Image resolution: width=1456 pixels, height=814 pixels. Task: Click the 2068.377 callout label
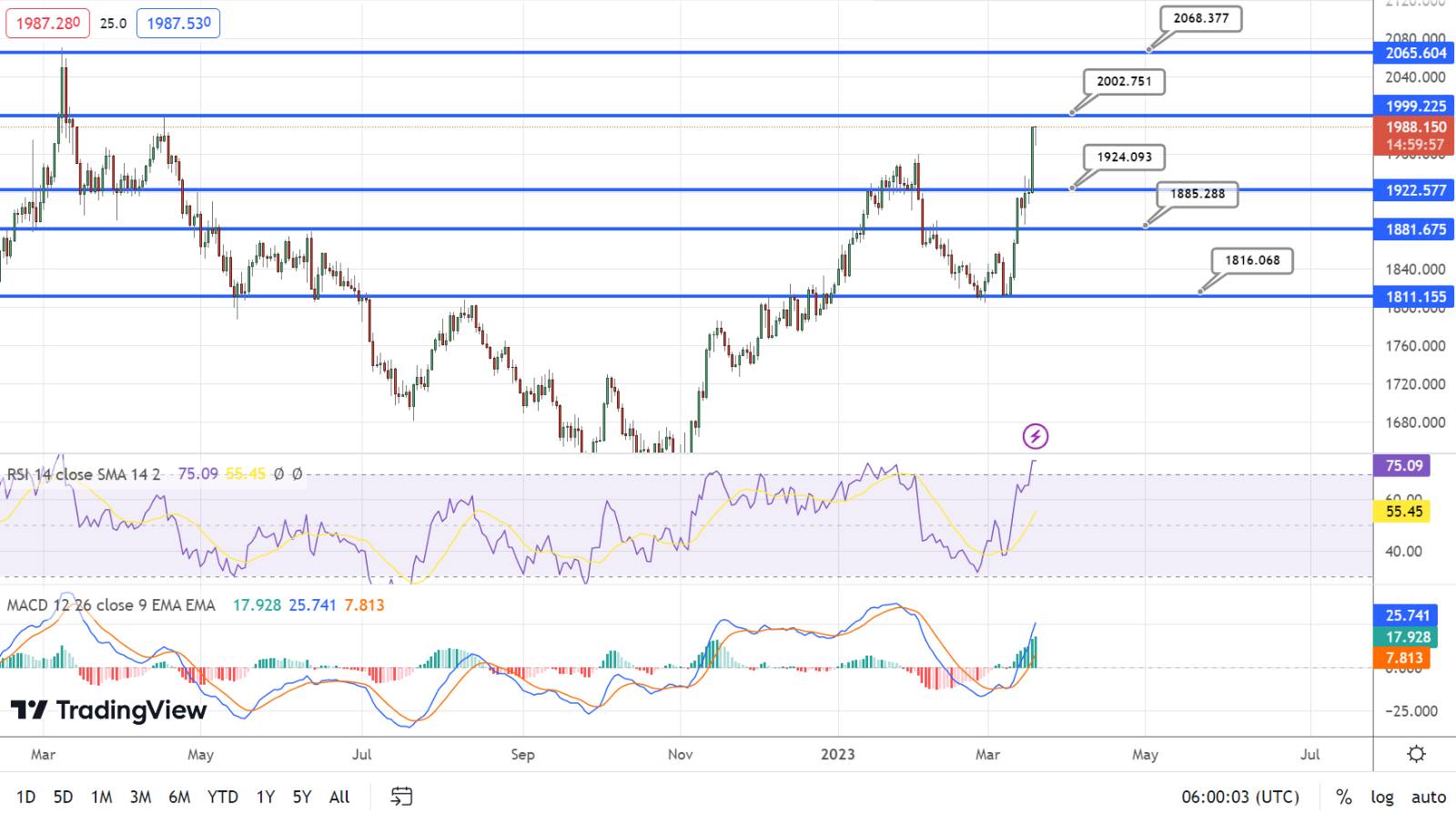coord(1200,18)
